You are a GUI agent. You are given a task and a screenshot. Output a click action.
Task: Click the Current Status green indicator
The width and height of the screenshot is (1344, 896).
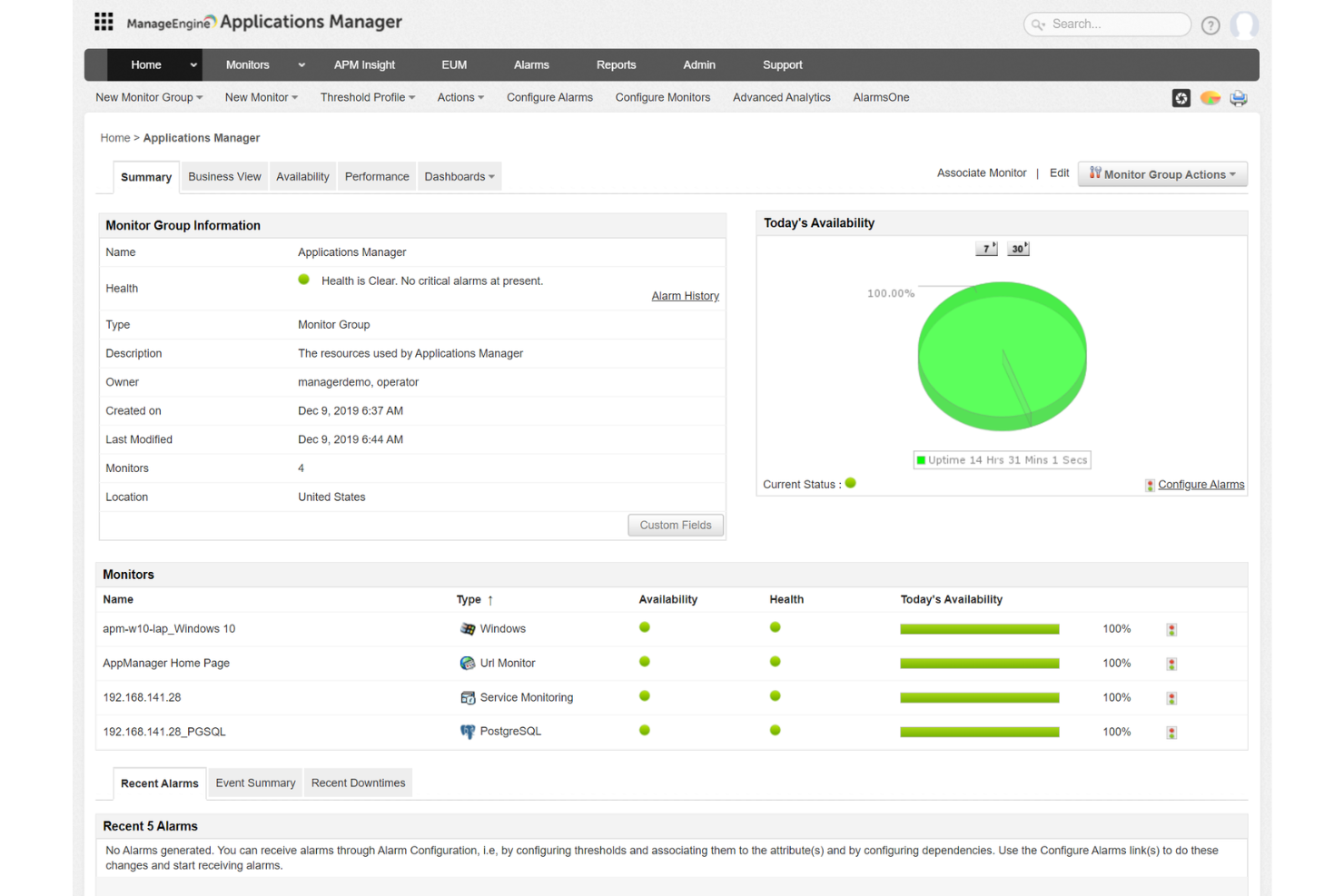pyautogui.click(x=850, y=483)
